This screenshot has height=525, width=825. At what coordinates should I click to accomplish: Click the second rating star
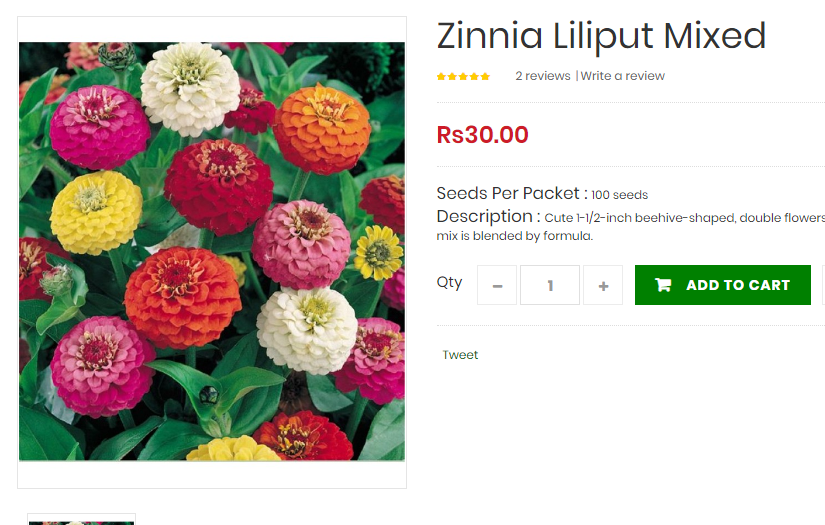click(452, 77)
